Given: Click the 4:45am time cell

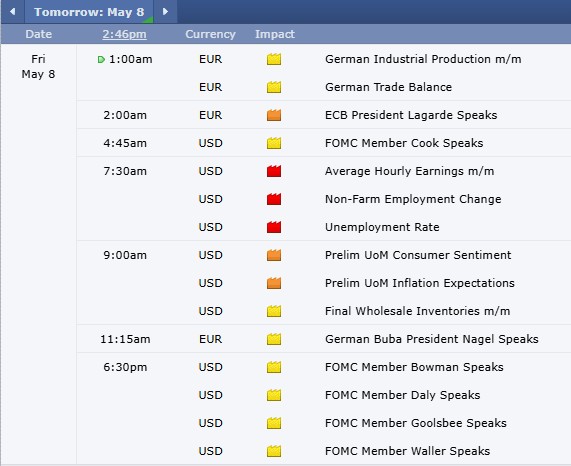Looking at the screenshot, I should point(125,143).
